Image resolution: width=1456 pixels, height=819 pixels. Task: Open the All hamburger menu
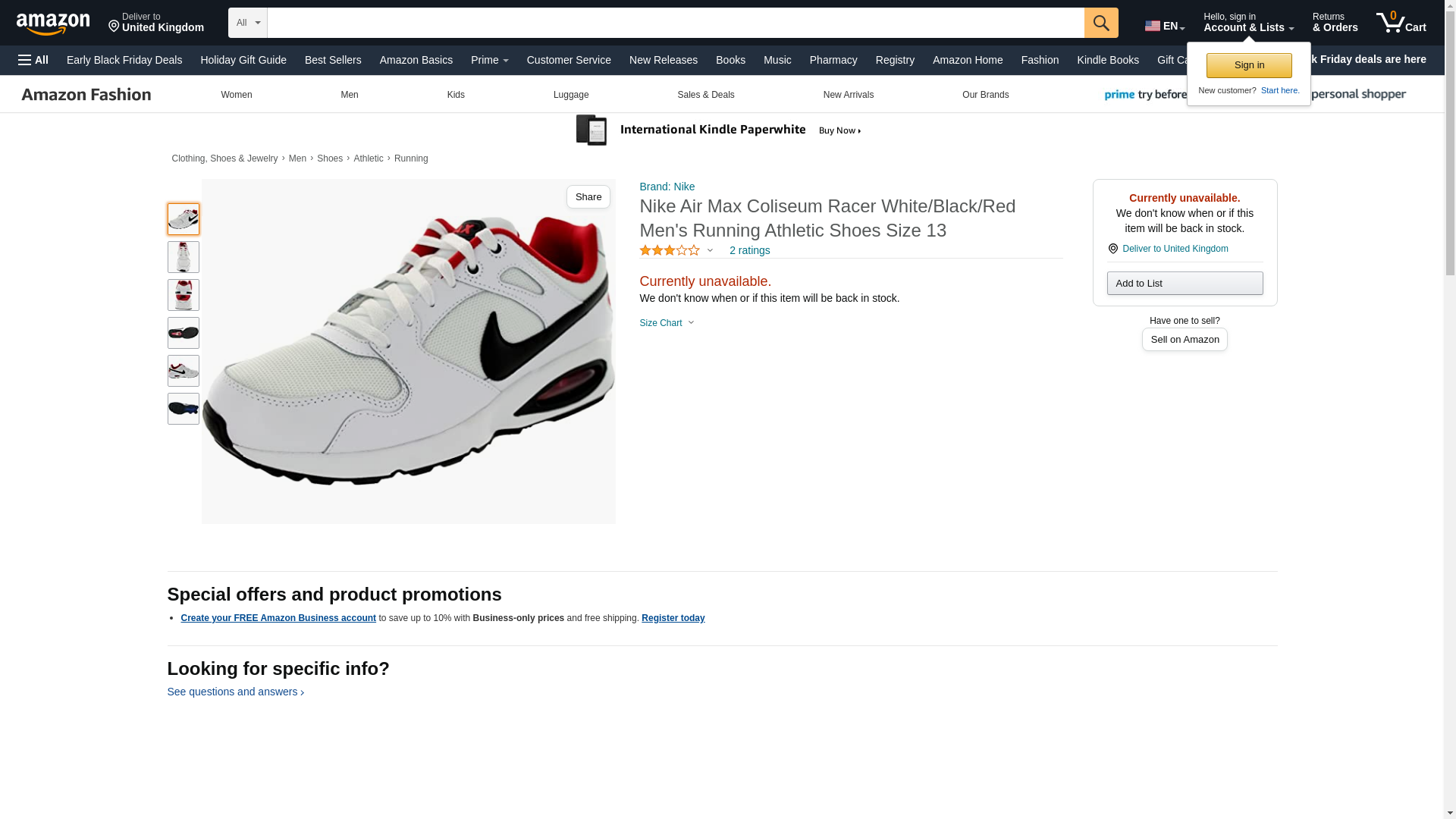pos(33,60)
